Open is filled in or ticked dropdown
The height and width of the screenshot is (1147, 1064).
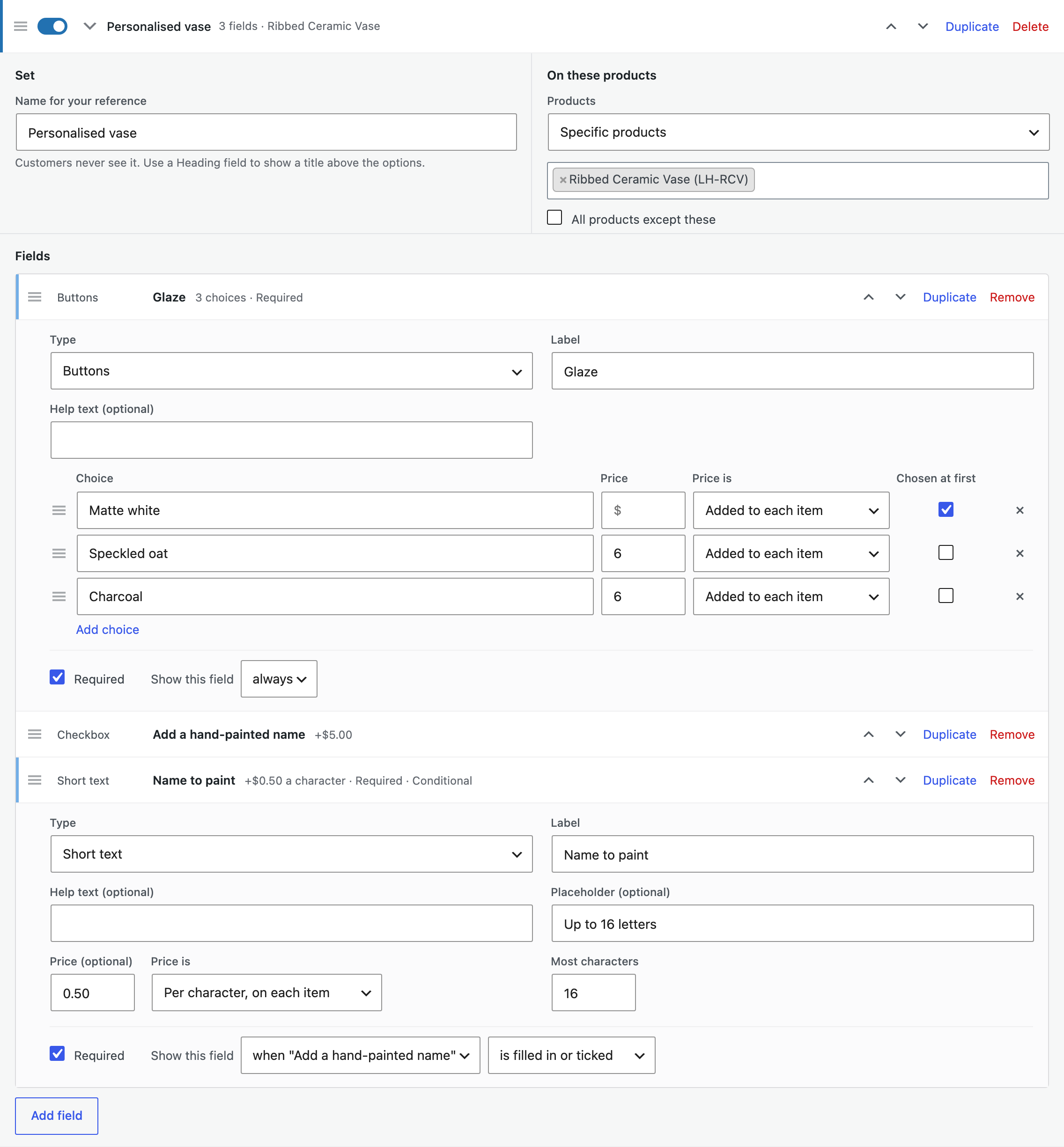571,1056
